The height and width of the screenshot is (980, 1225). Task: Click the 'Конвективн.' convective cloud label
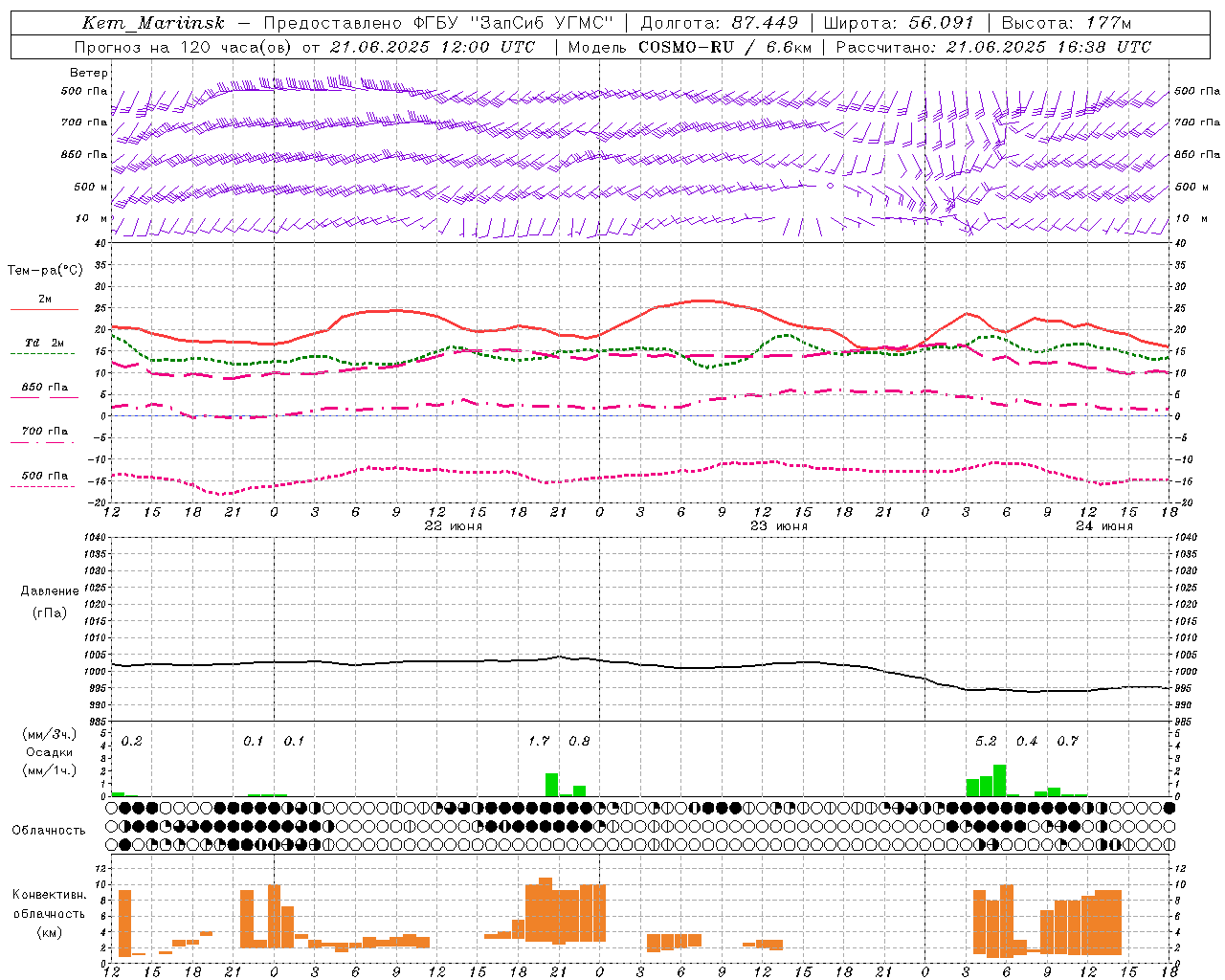(x=50, y=895)
